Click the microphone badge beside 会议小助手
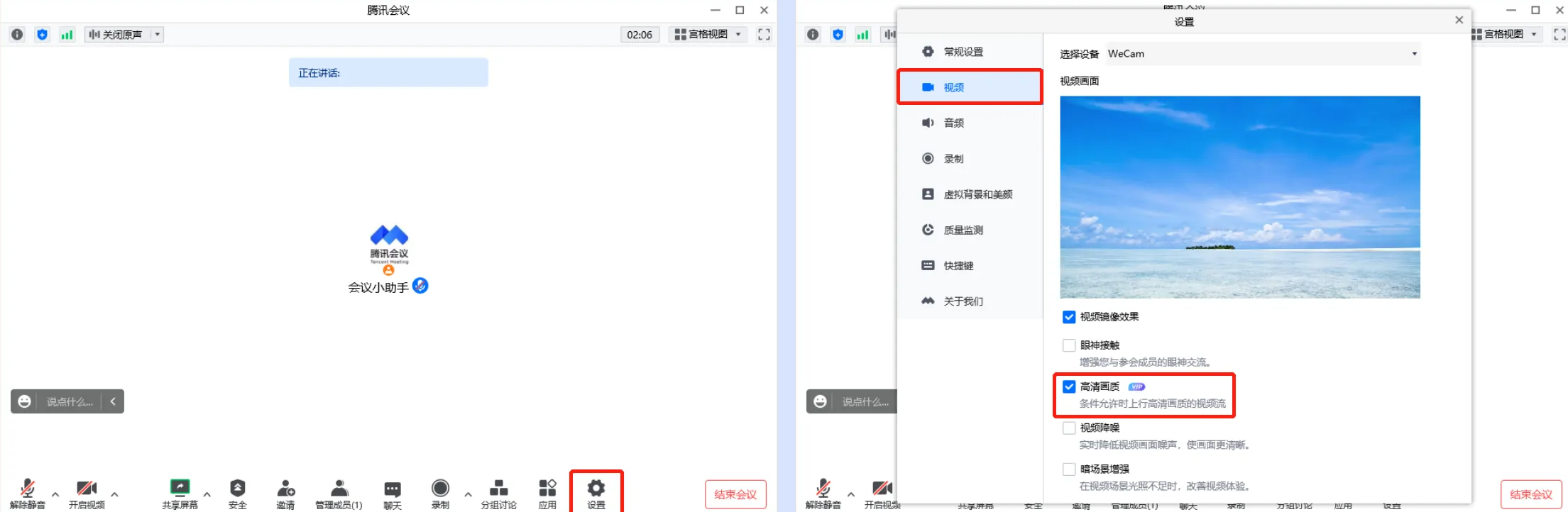 [x=420, y=286]
